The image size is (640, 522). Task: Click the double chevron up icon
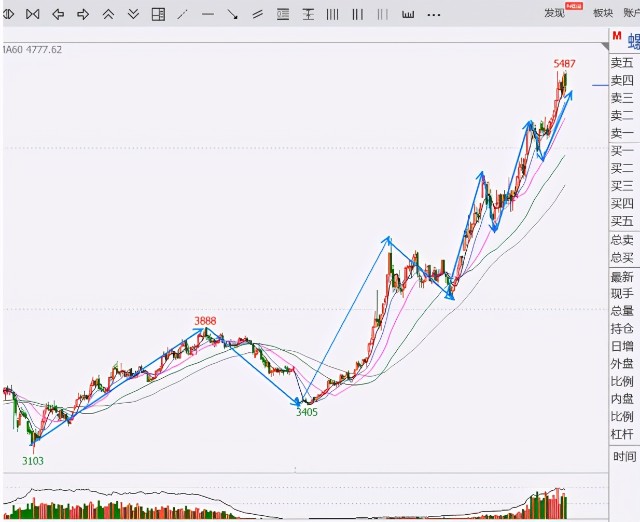click(x=108, y=14)
